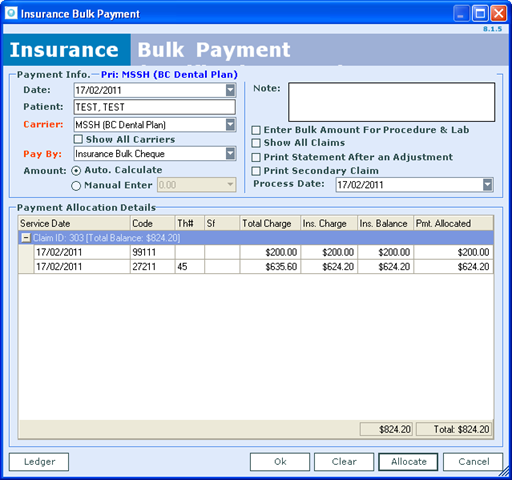Screen dimensions: 512x480
Task: Open the Pay By dropdown list
Action: [230, 154]
